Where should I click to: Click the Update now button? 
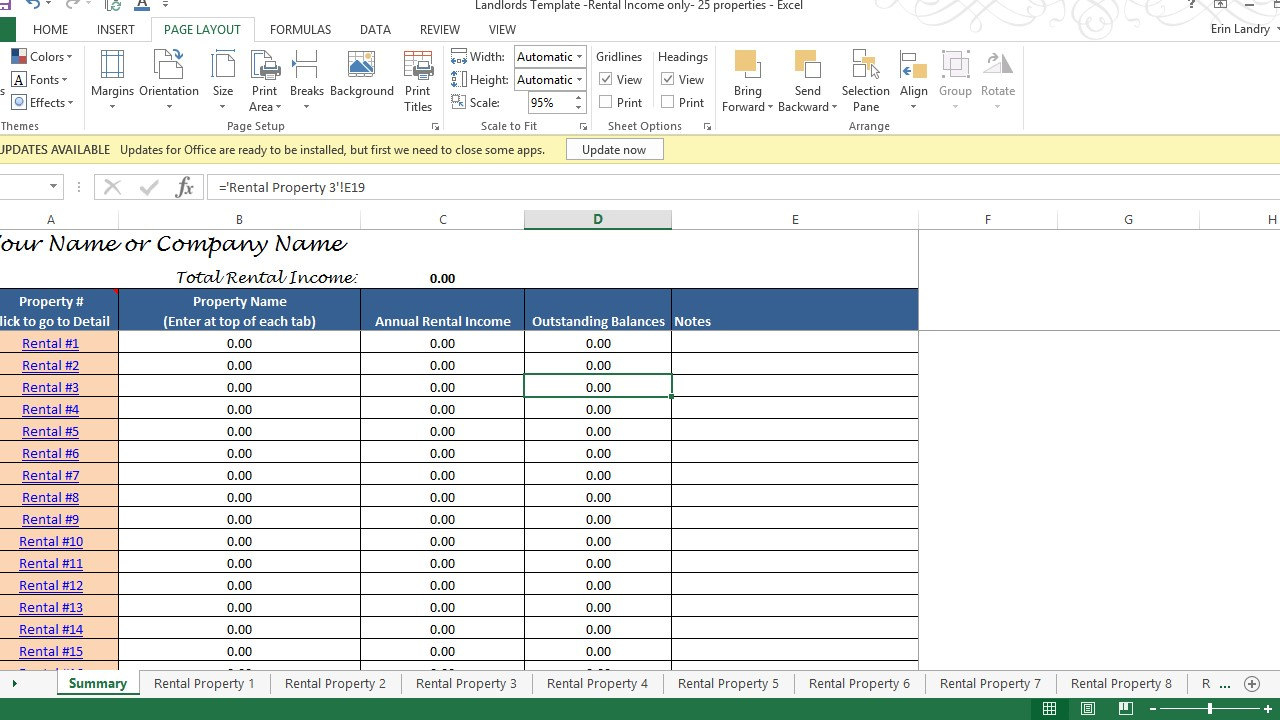tap(614, 150)
